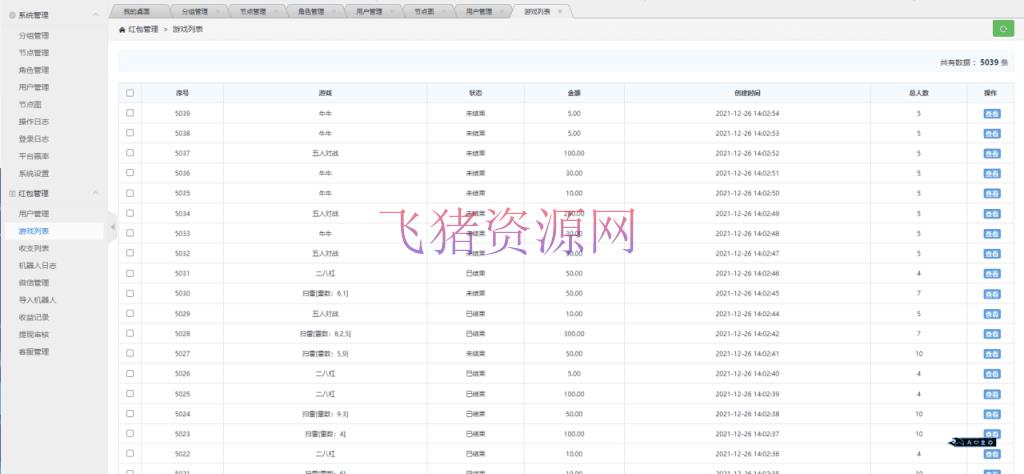Open 提现审核 in the sidebar
This screenshot has width=1024, height=474.
(x=34, y=335)
